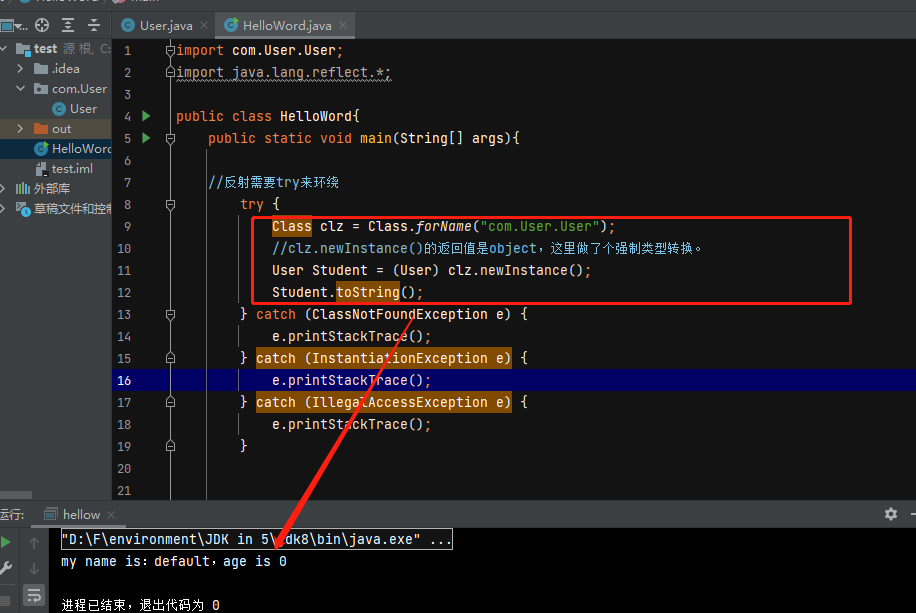This screenshot has width=916, height=613.
Task: Open test.iml in the project tree
Action: (71, 169)
